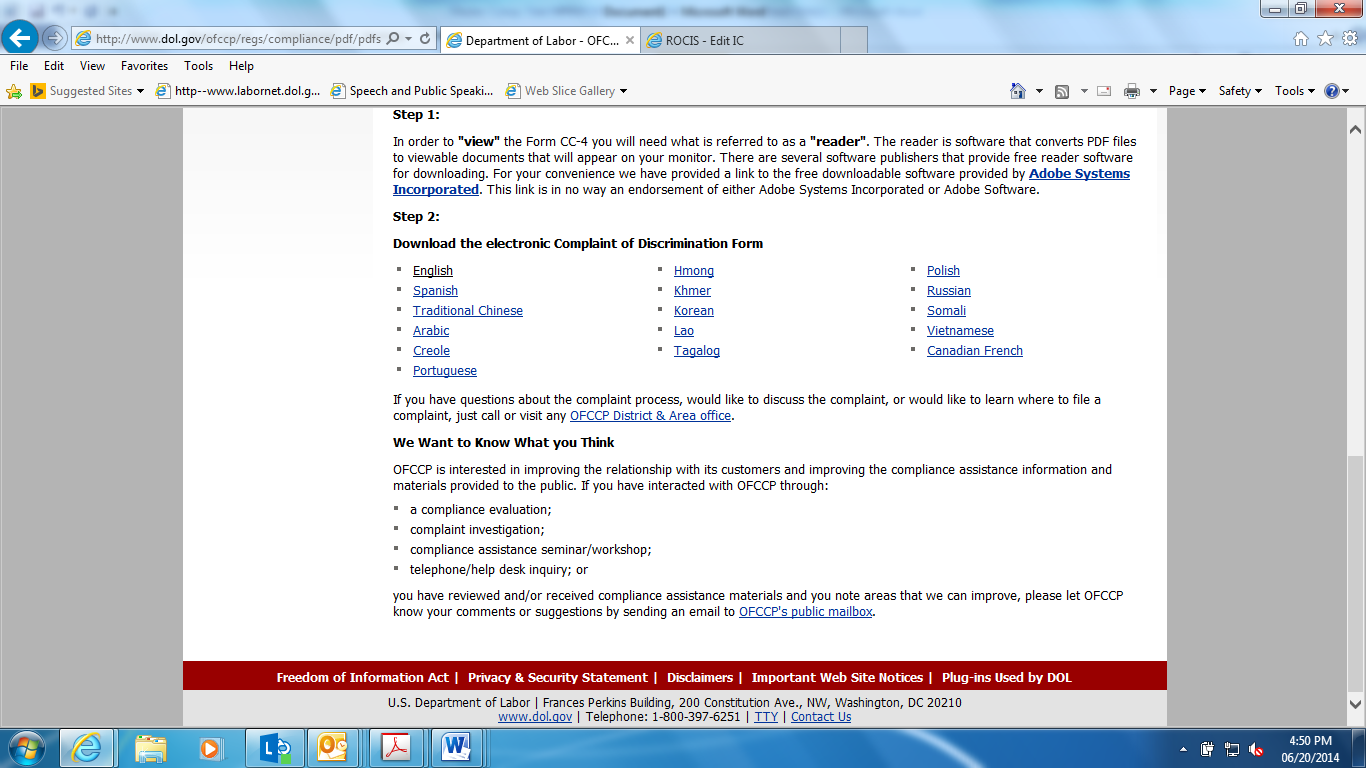Open Microsoft Outlook from the taskbar
The width and height of the screenshot is (1366, 768).
[332, 748]
